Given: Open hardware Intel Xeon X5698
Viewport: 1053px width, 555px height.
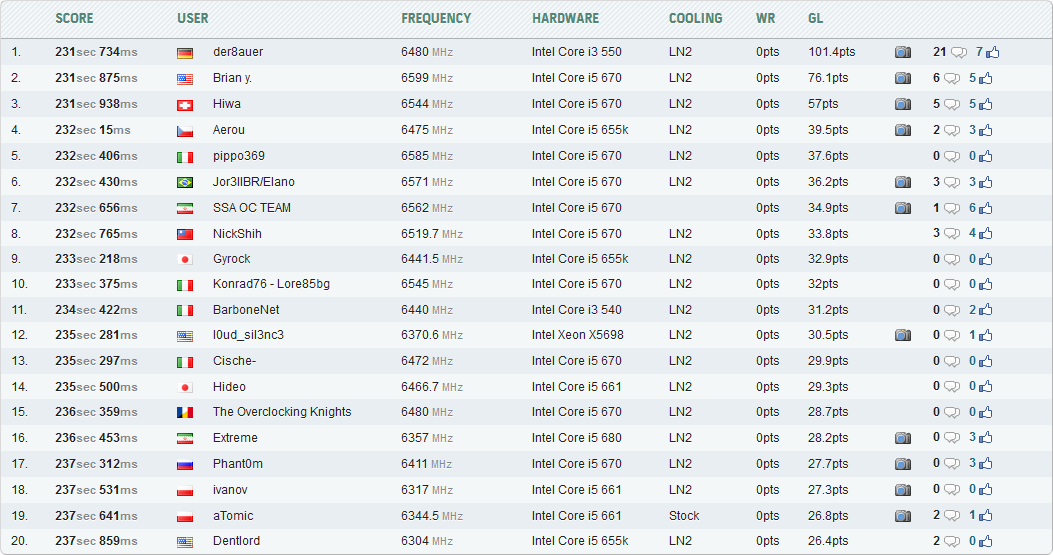Looking at the screenshot, I should tap(578, 335).
